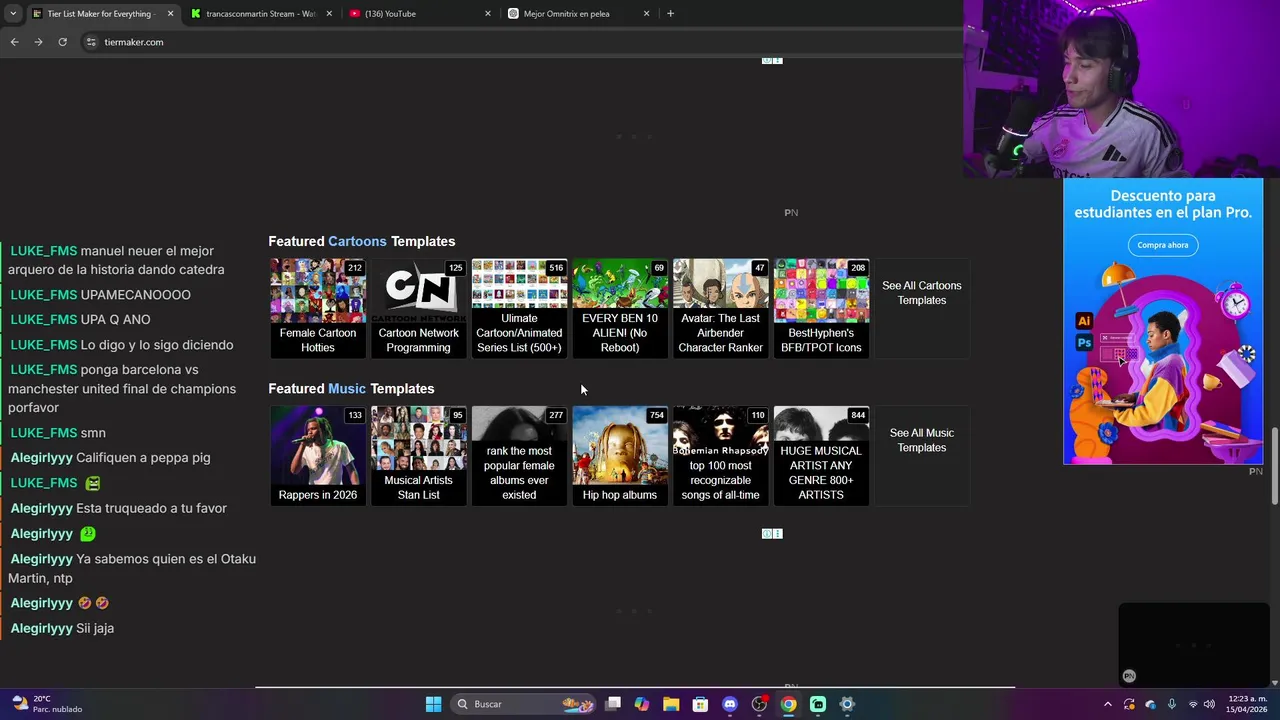Click the 'UPA Q ANO' chat message

coord(115,320)
